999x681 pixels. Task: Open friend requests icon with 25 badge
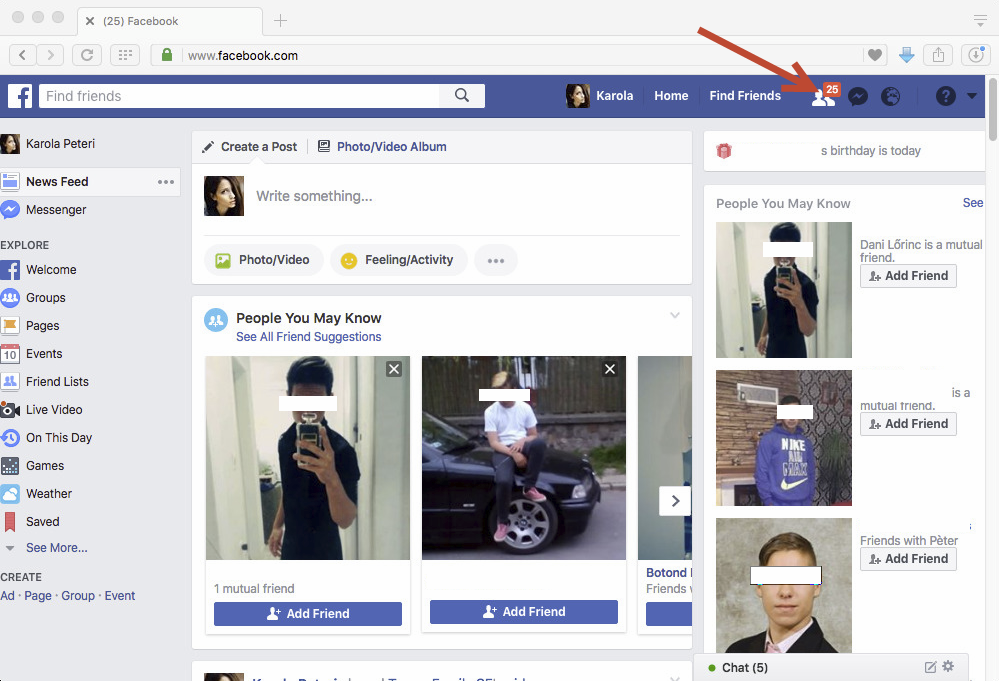(824, 96)
